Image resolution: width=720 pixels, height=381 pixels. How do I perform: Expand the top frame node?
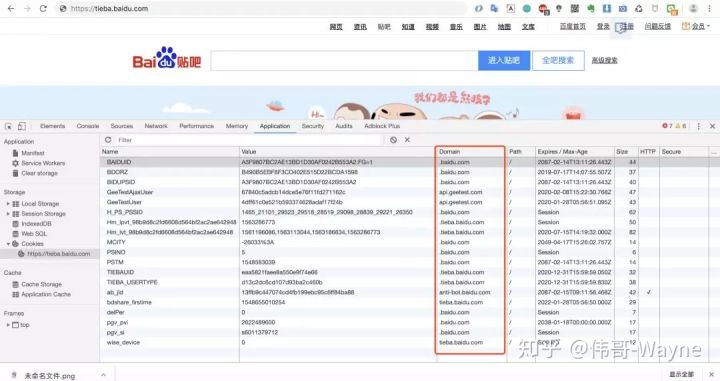[8, 325]
